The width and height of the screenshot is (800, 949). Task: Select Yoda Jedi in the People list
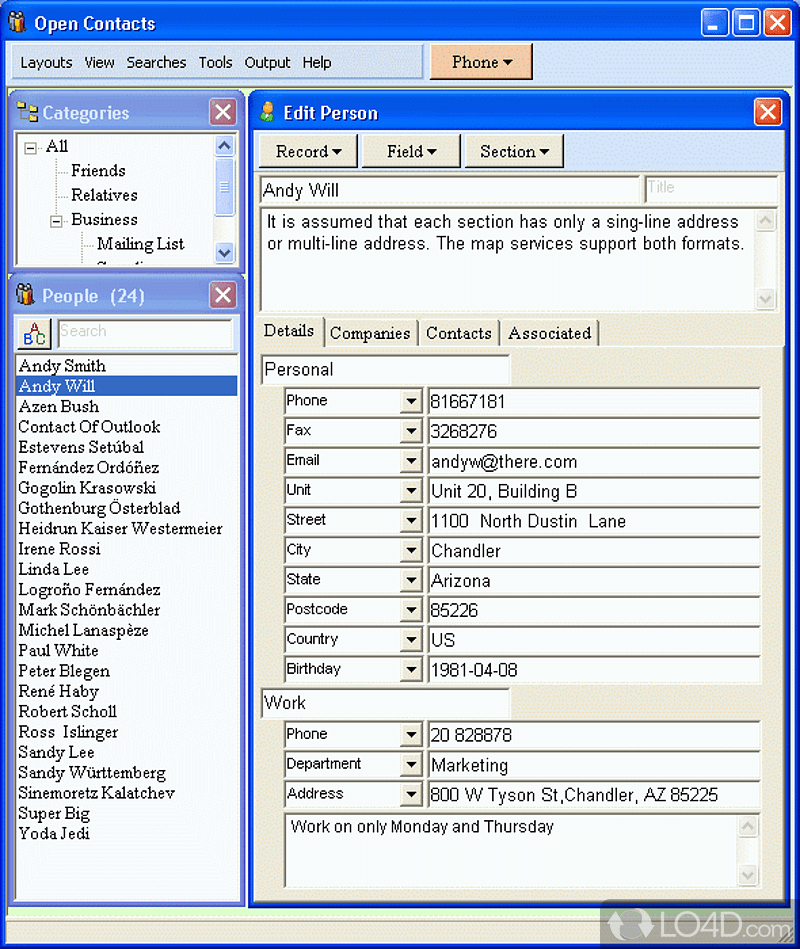point(126,833)
